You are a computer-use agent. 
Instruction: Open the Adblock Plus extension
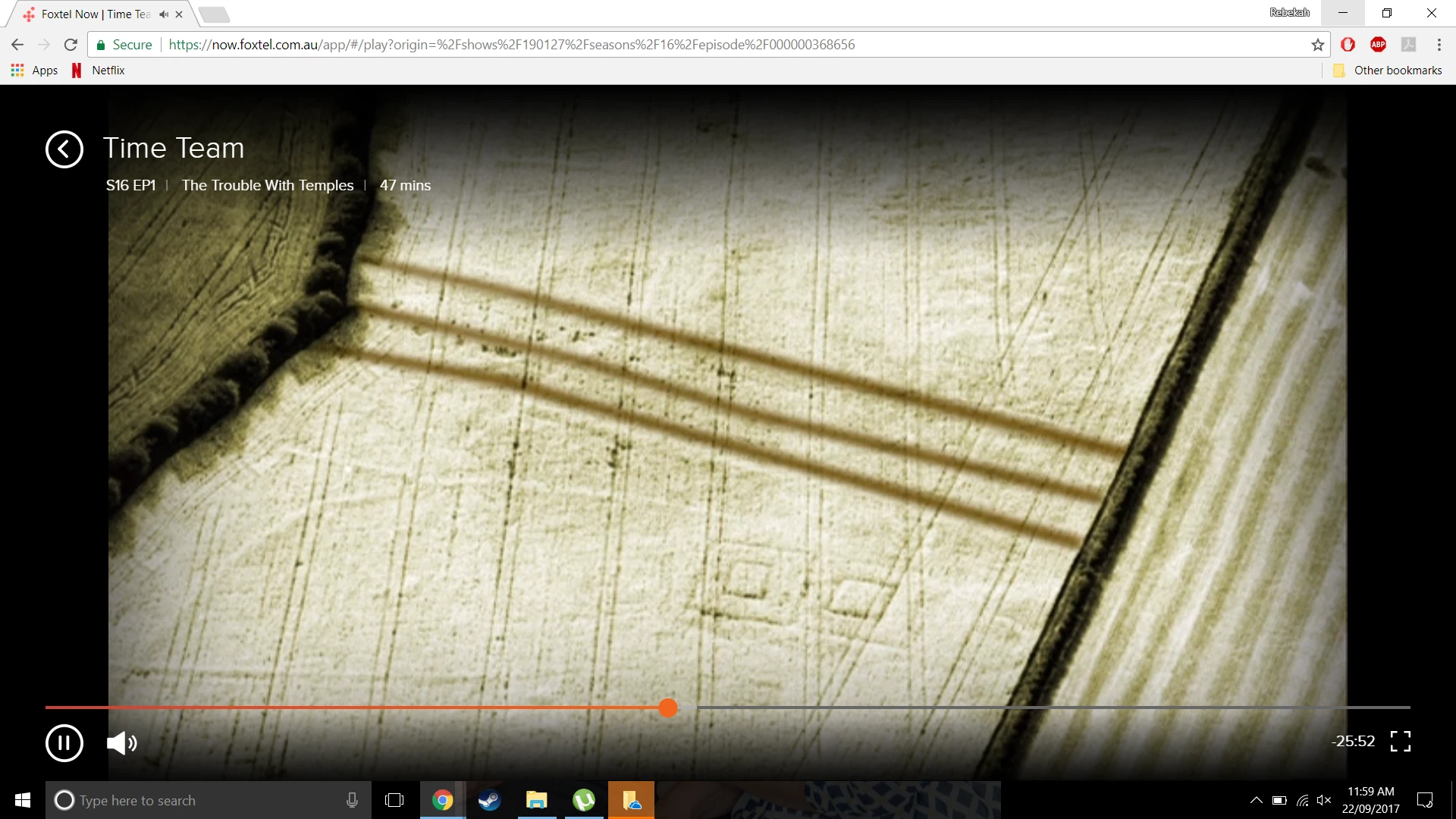pos(1379,45)
